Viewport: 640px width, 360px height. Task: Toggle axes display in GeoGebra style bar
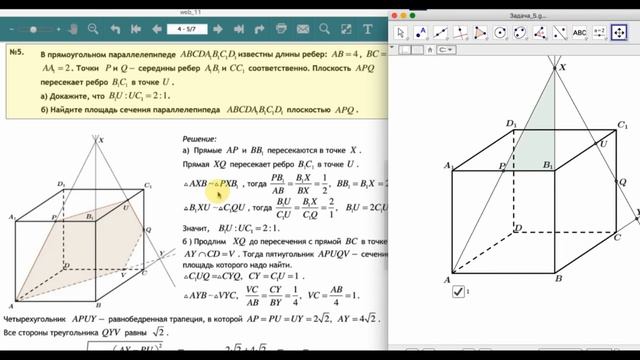(404, 50)
